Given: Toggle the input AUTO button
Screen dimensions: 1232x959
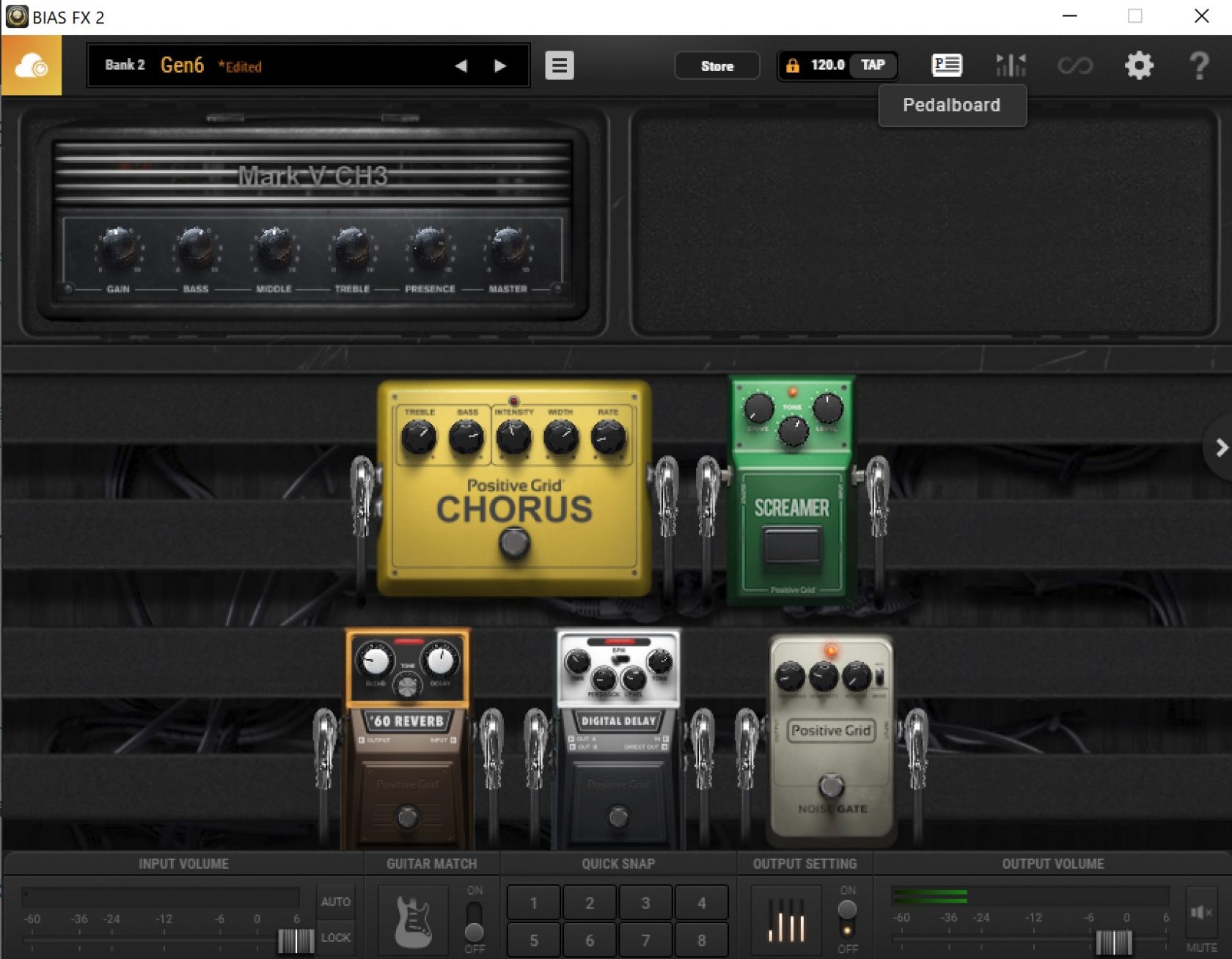Looking at the screenshot, I should click(335, 902).
